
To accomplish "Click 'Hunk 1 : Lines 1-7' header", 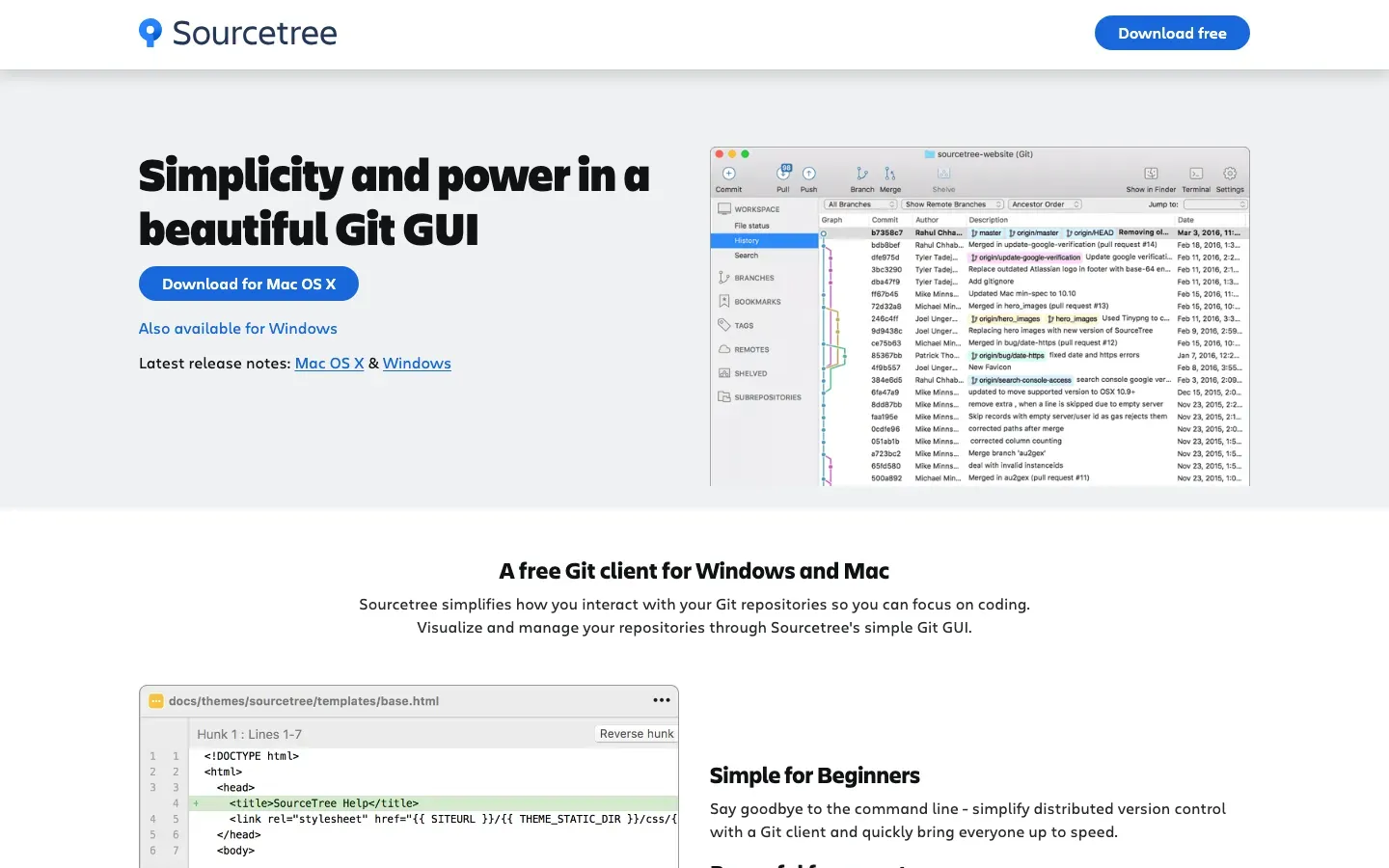I will pyautogui.click(x=250, y=734).
